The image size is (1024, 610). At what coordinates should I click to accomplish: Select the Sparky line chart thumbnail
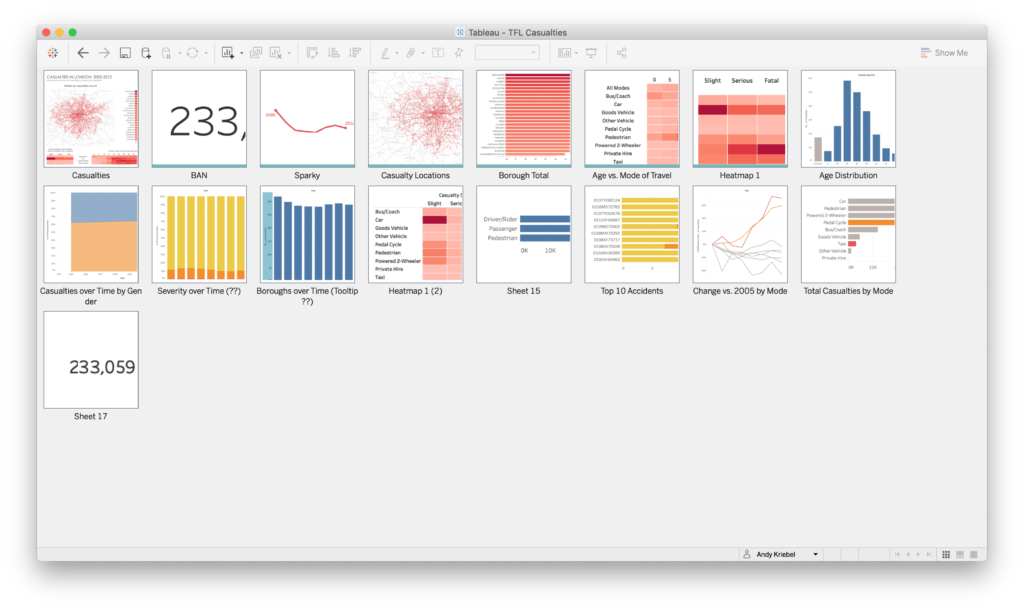[x=308, y=119]
